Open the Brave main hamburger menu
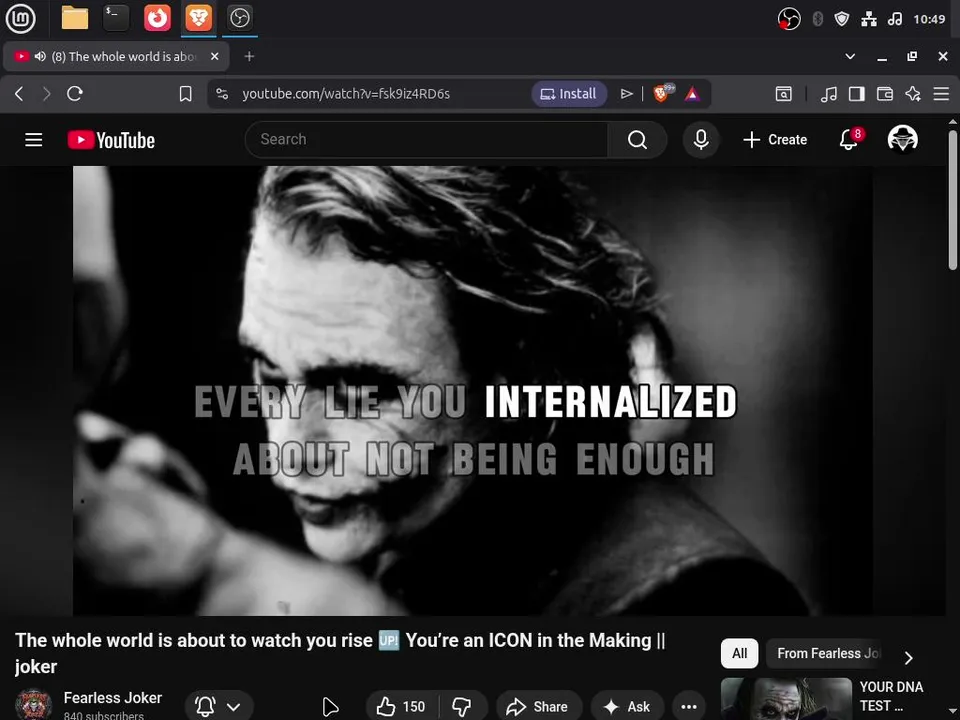Viewport: 960px width, 720px height. [941, 94]
